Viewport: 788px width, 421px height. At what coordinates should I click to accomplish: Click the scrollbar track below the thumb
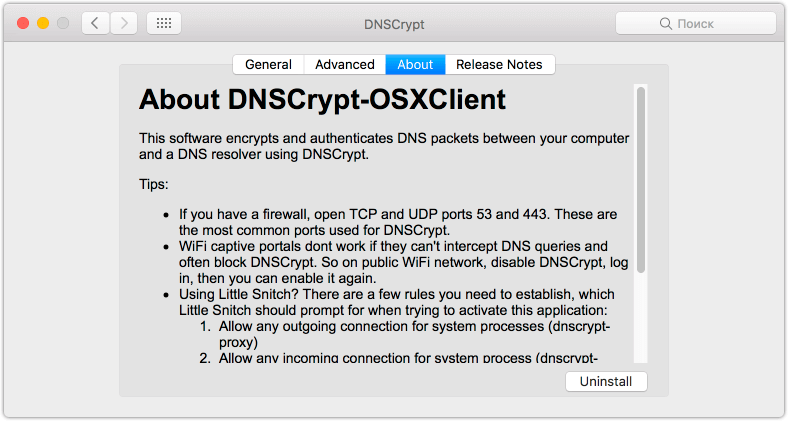641,318
